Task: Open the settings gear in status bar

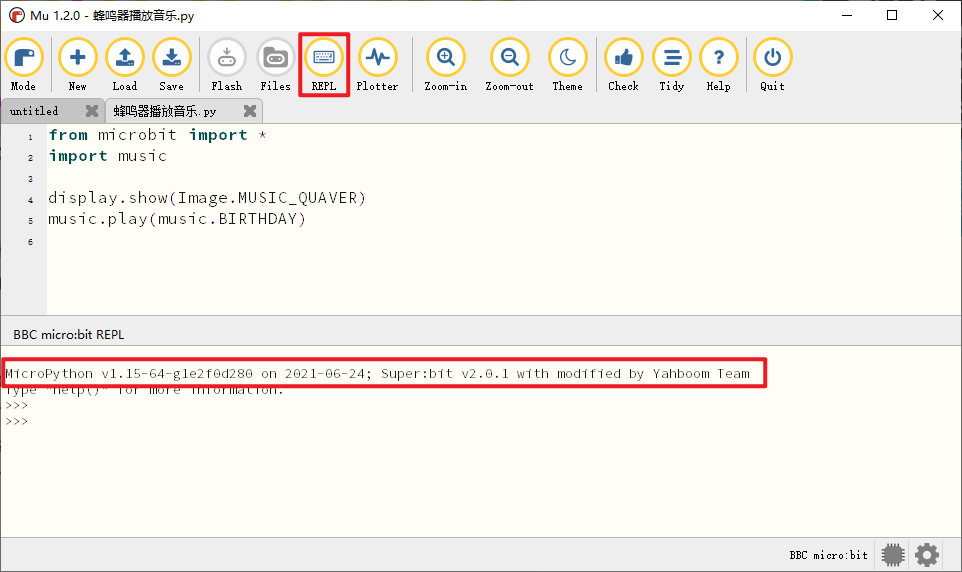Action: 926,555
